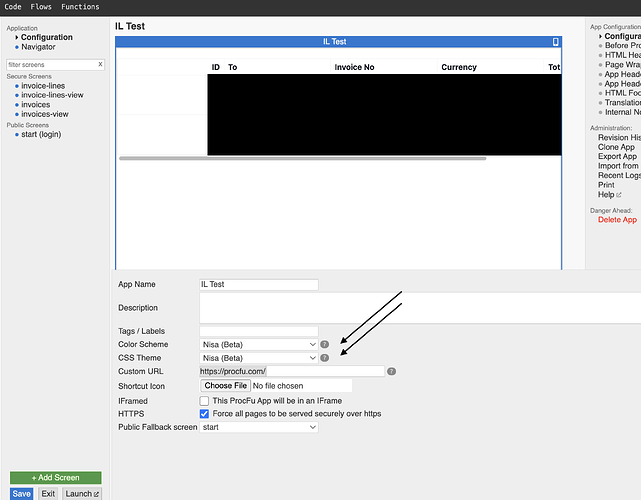Image resolution: width=641 pixels, height=500 pixels.
Task: Select Configuration in the left Application sidebar
Action: coord(47,37)
